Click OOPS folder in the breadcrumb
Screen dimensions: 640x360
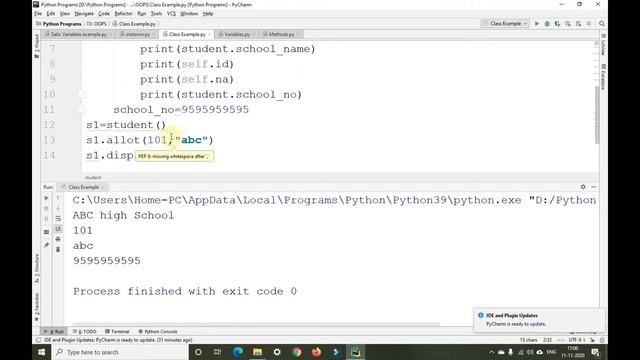pos(97,24)
